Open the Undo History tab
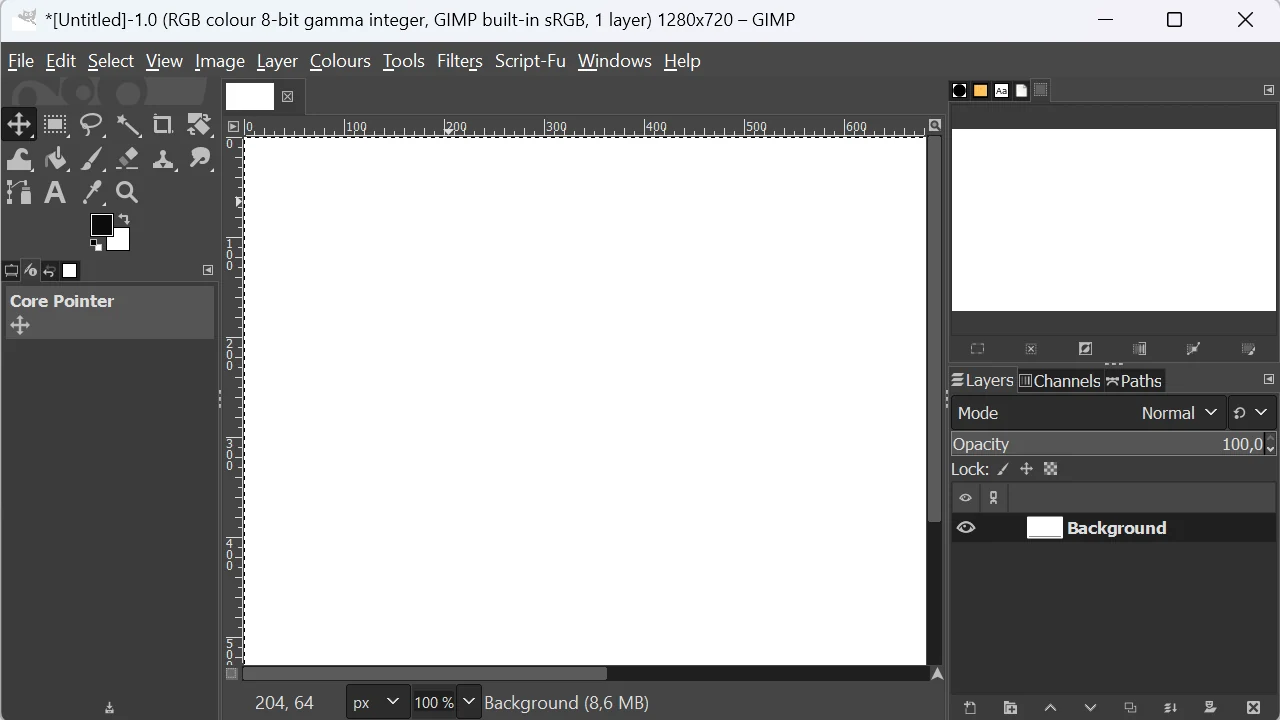 49,271
